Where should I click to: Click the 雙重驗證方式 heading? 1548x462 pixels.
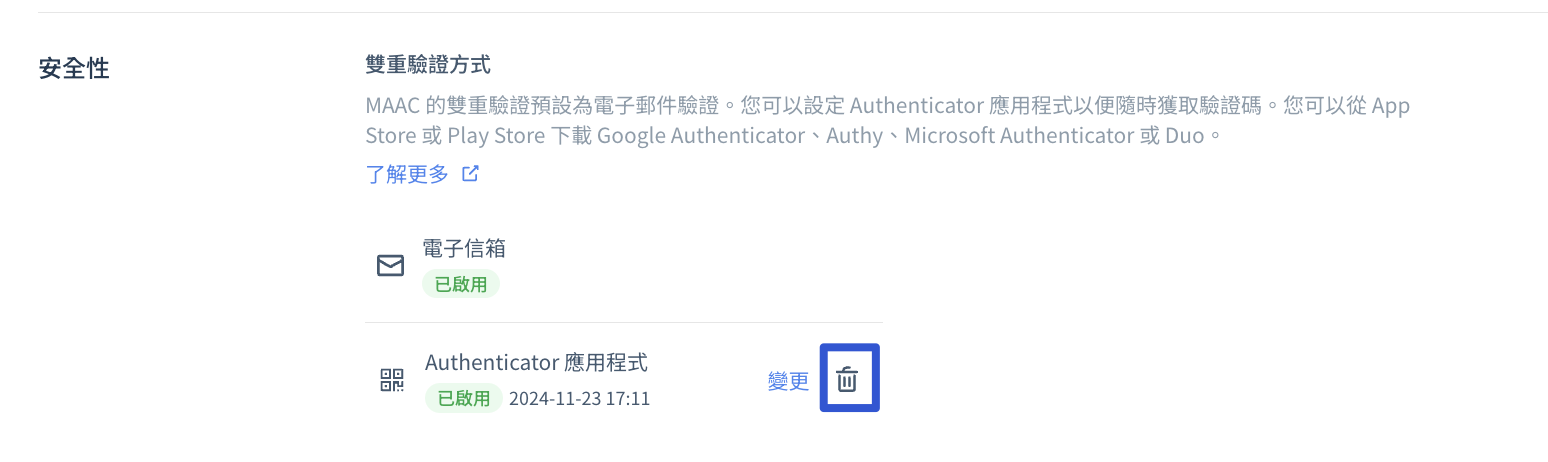coord(428,66)
